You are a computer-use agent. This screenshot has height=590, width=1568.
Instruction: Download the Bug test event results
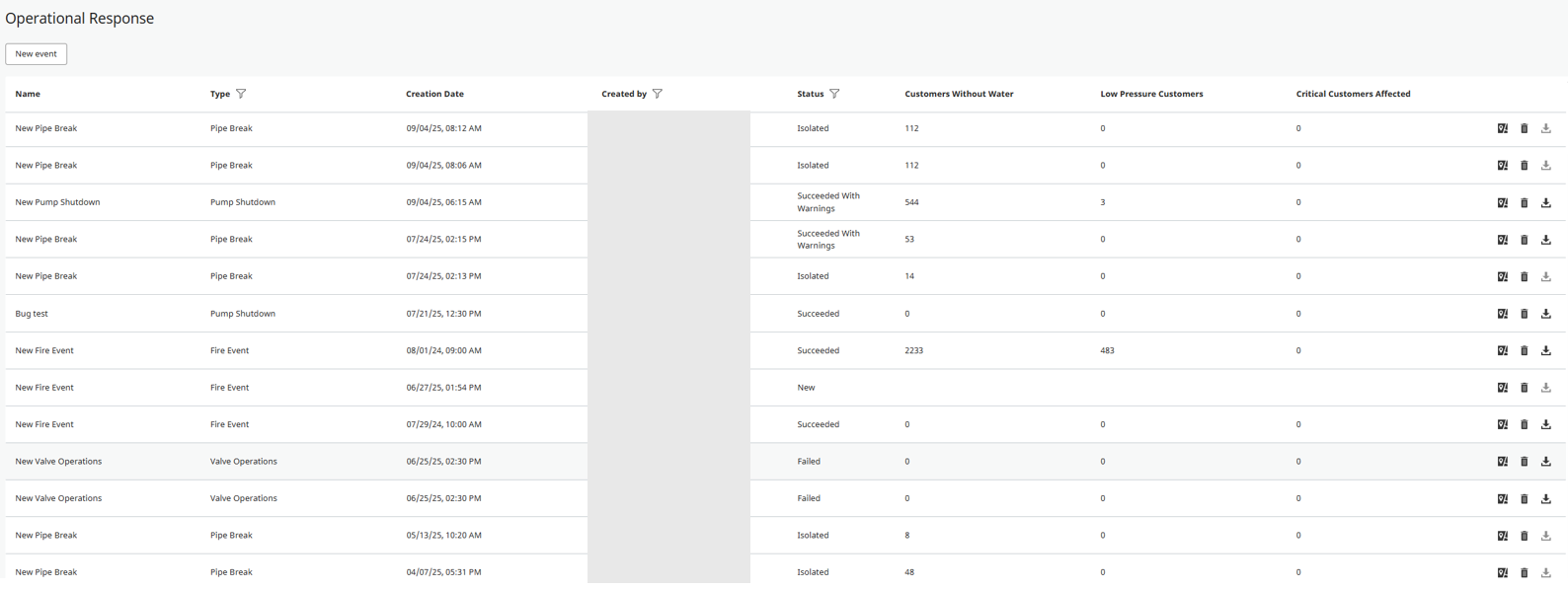pos(1545,314)
